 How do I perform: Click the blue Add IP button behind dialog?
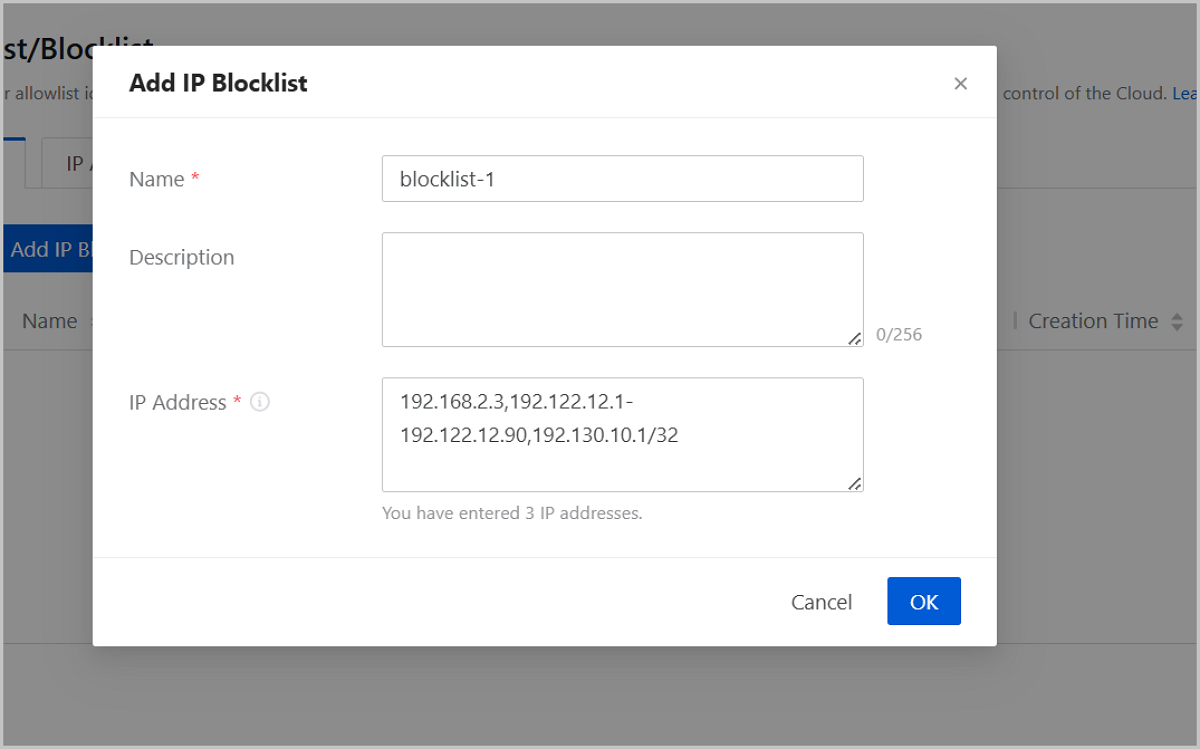pyautogui.click(x=49, y=250)
